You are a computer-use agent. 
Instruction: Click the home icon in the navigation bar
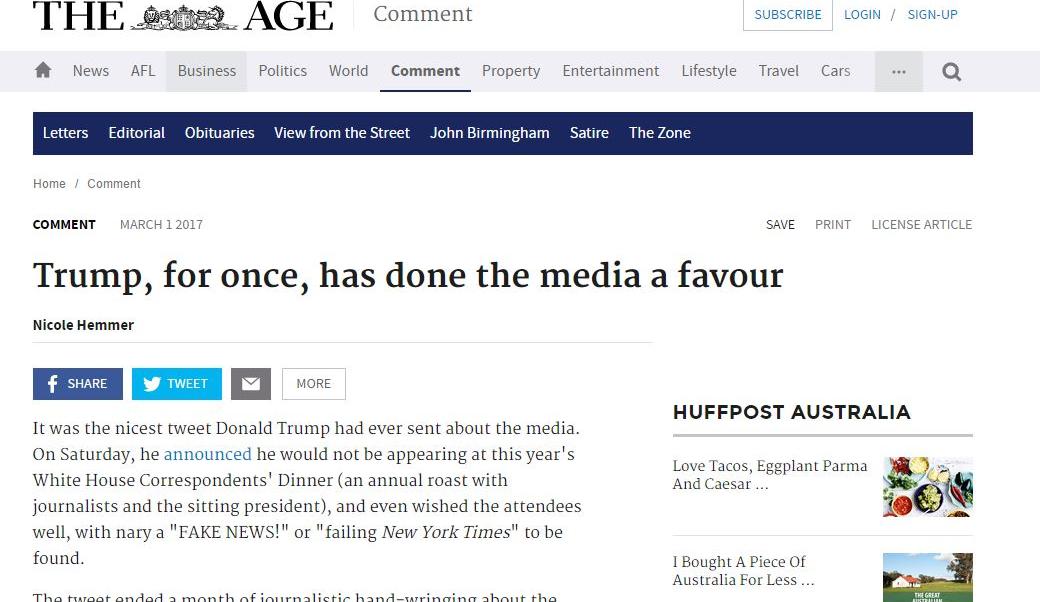[42, 71]
